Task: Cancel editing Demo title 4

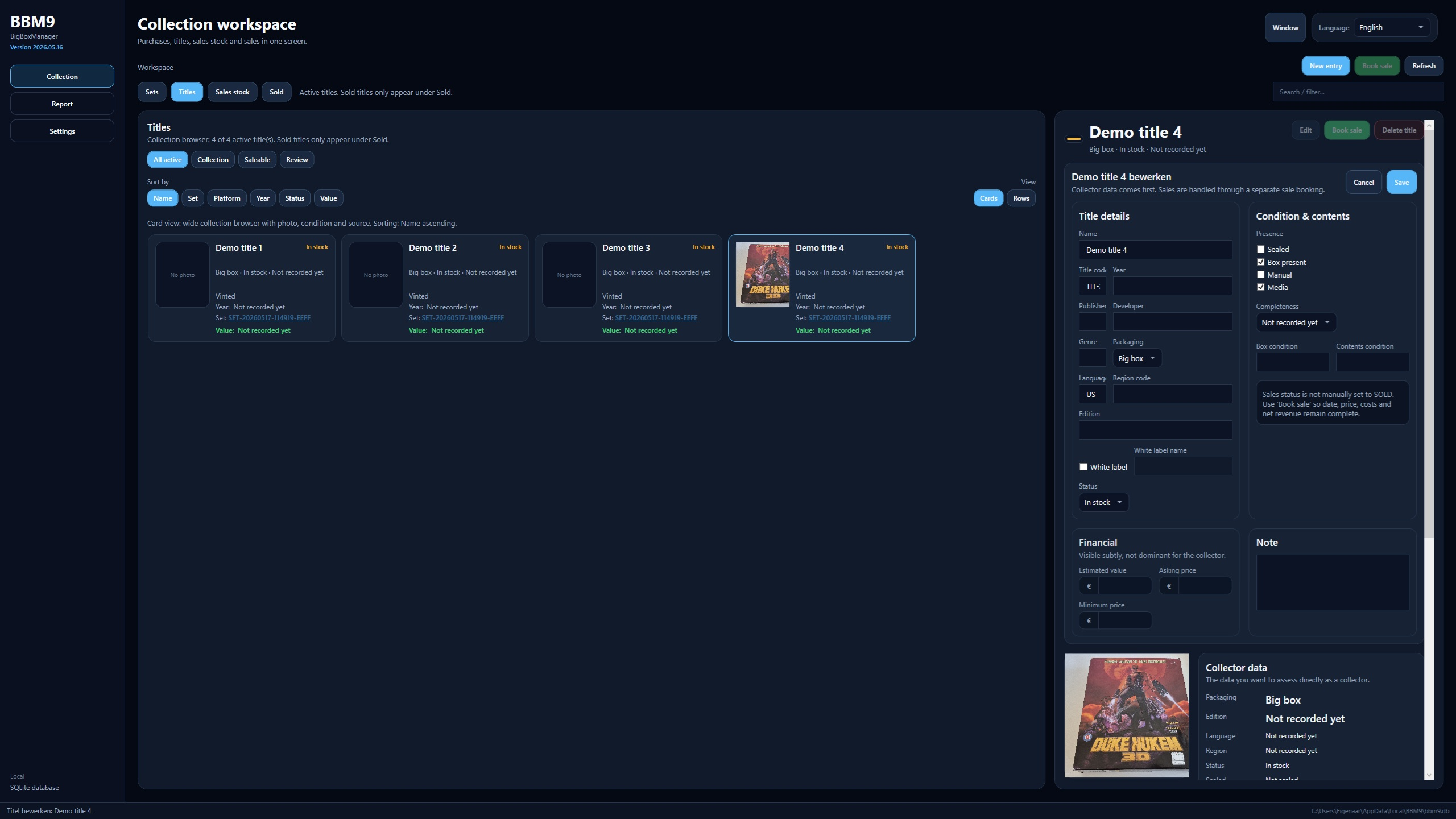Action: coord(1363,183)
